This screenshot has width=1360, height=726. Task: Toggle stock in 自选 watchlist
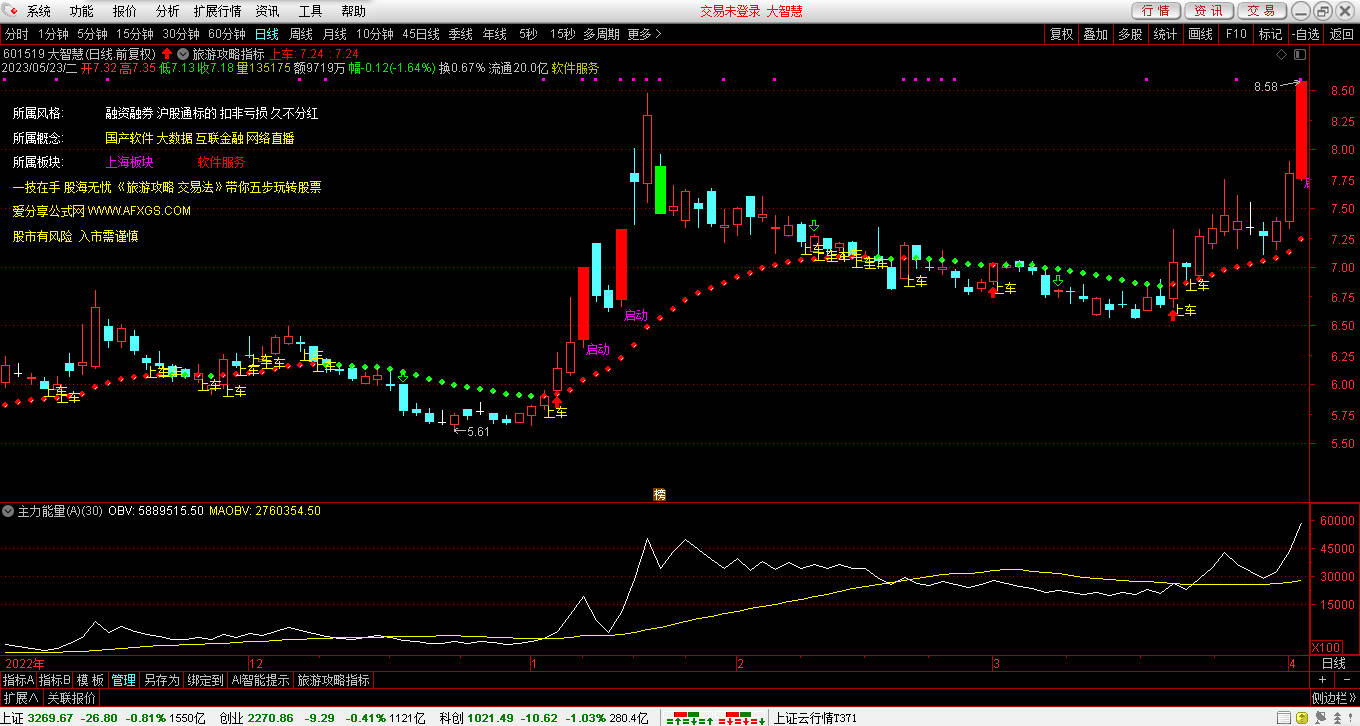pos(1305,34)
